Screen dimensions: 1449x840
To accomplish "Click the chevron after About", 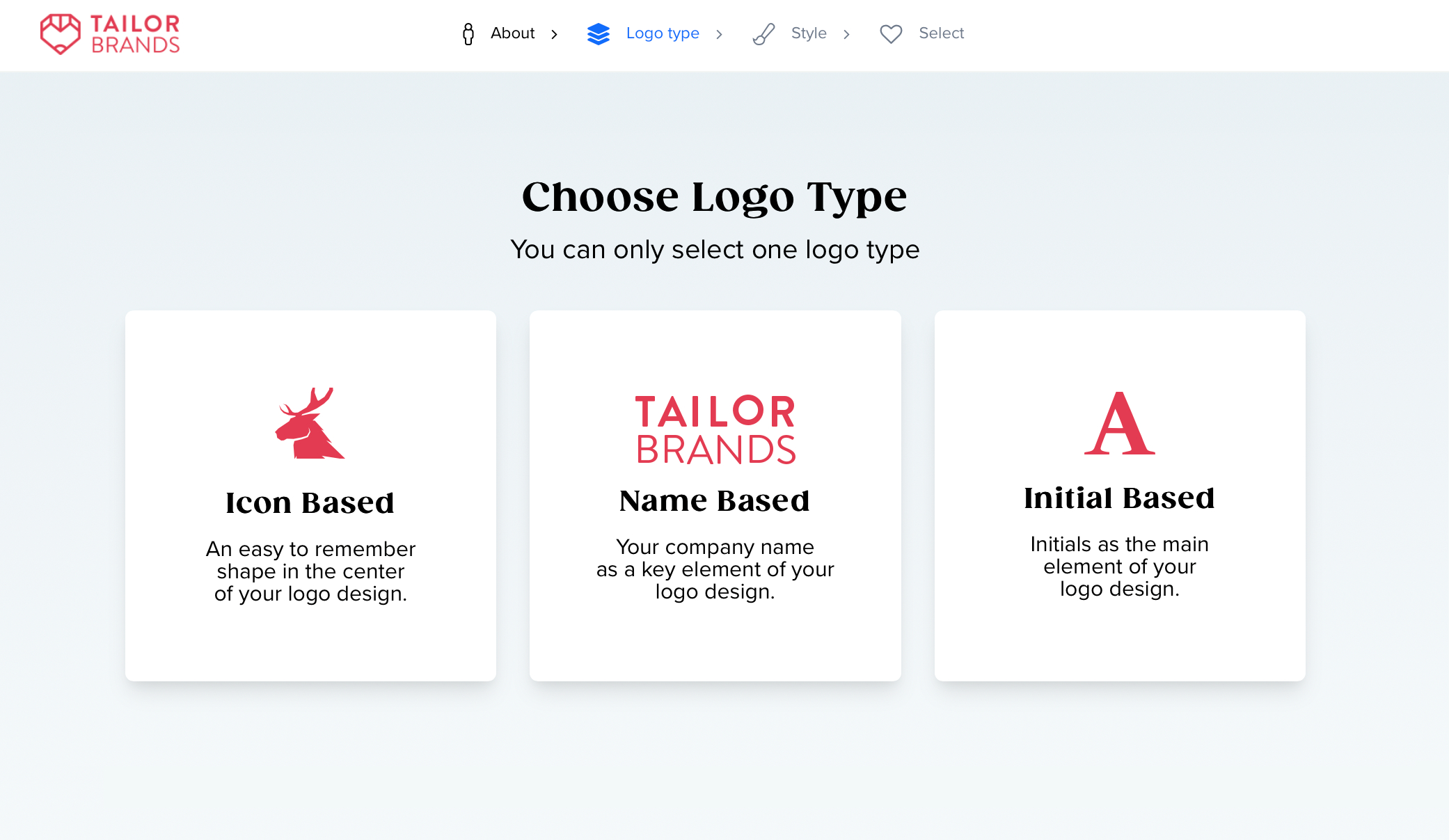I will (554, 34).
